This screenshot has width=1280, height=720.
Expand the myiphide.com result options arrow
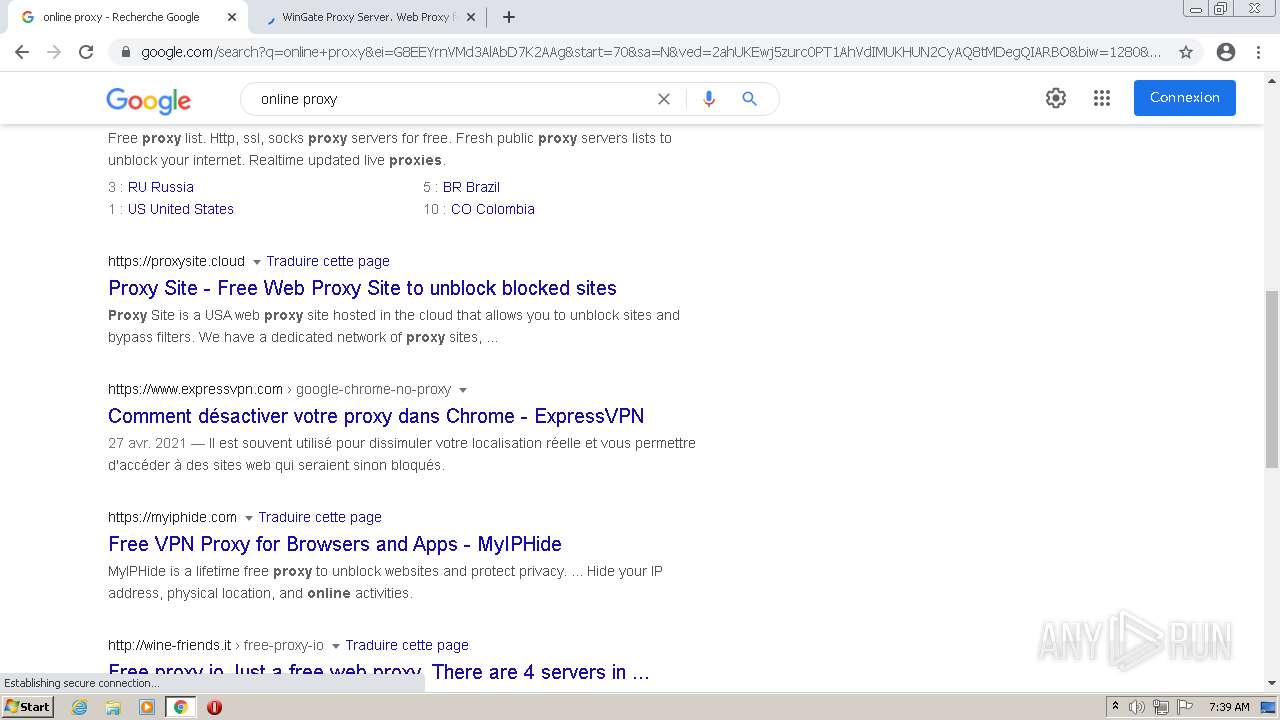pyautogui.click(x=249, y=518)
